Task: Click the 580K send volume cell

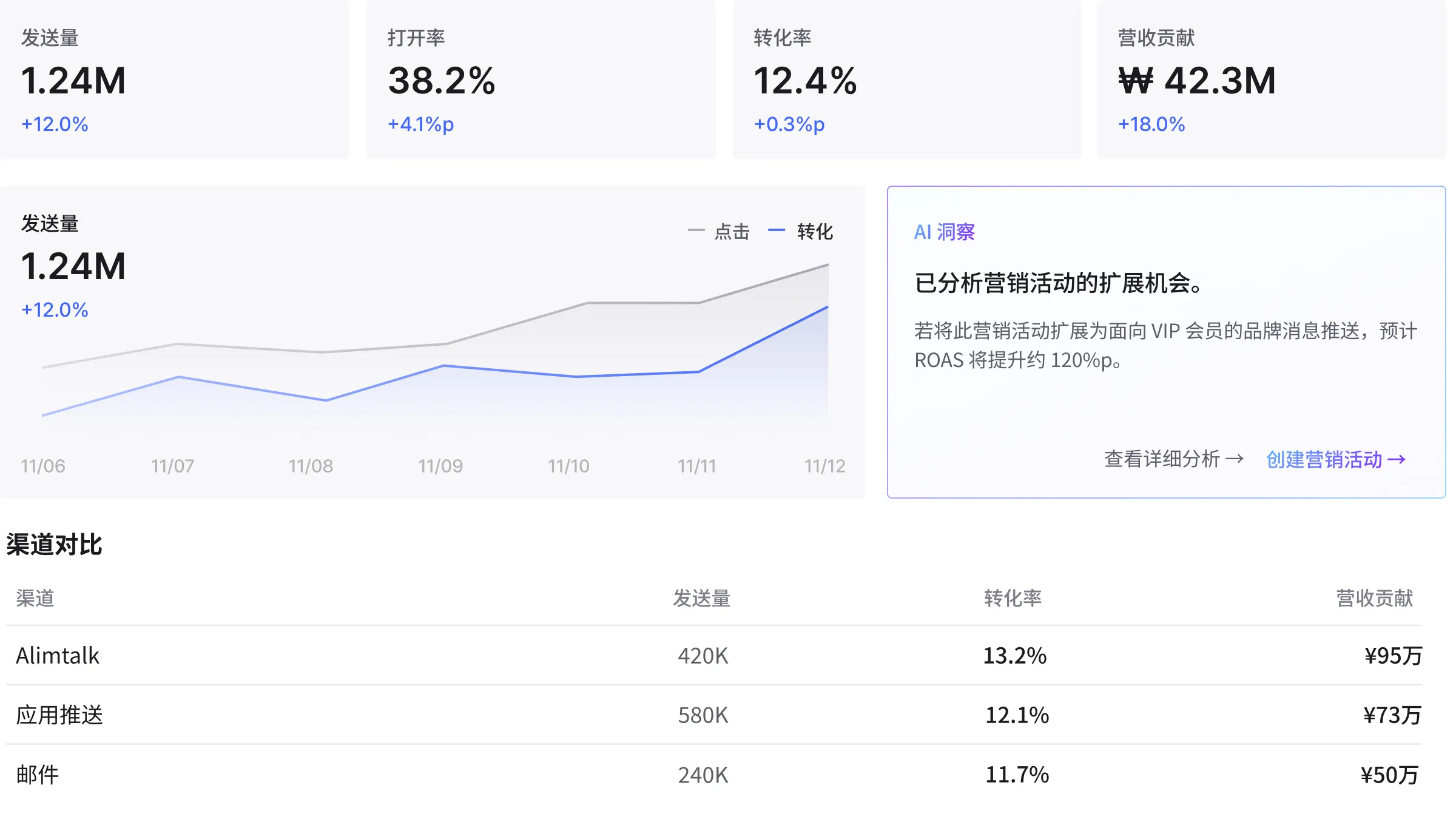Action: pos(703,715)
